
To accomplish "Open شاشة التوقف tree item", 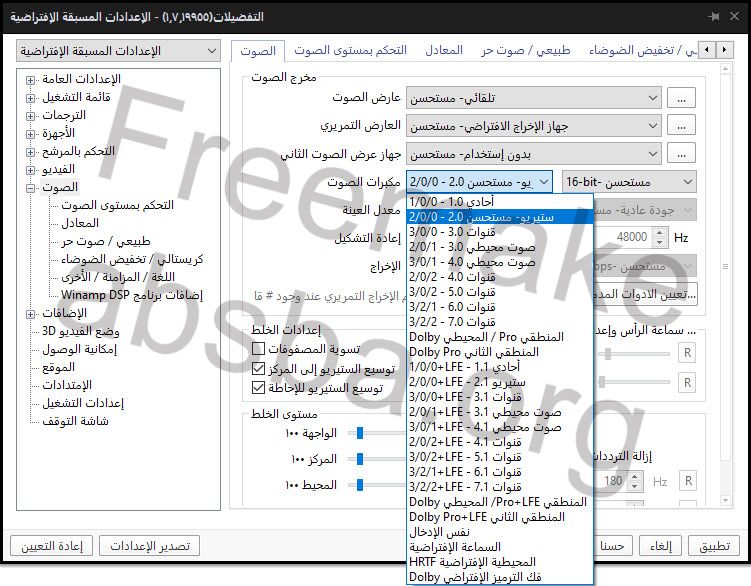I will point(75,421).
